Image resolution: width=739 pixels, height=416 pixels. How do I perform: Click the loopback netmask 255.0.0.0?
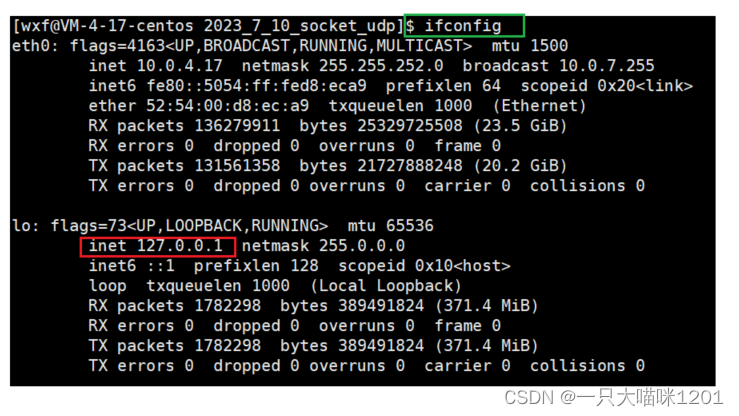(362, 246)
